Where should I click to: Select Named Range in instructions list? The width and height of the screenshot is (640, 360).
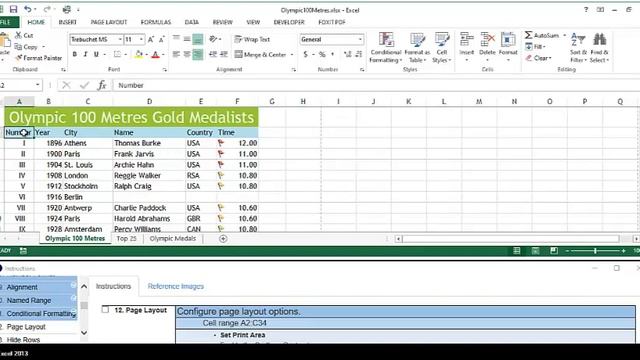point(38,300)
